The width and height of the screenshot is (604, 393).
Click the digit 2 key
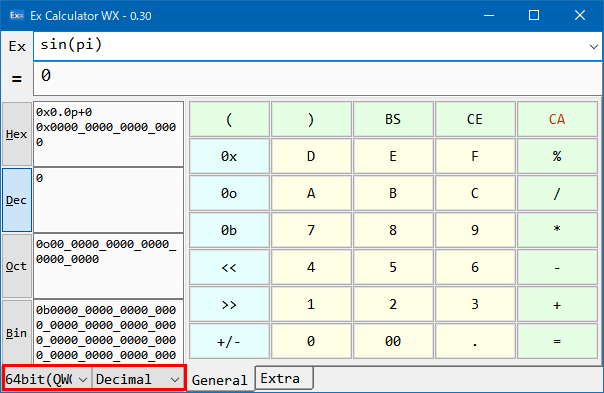393,304
